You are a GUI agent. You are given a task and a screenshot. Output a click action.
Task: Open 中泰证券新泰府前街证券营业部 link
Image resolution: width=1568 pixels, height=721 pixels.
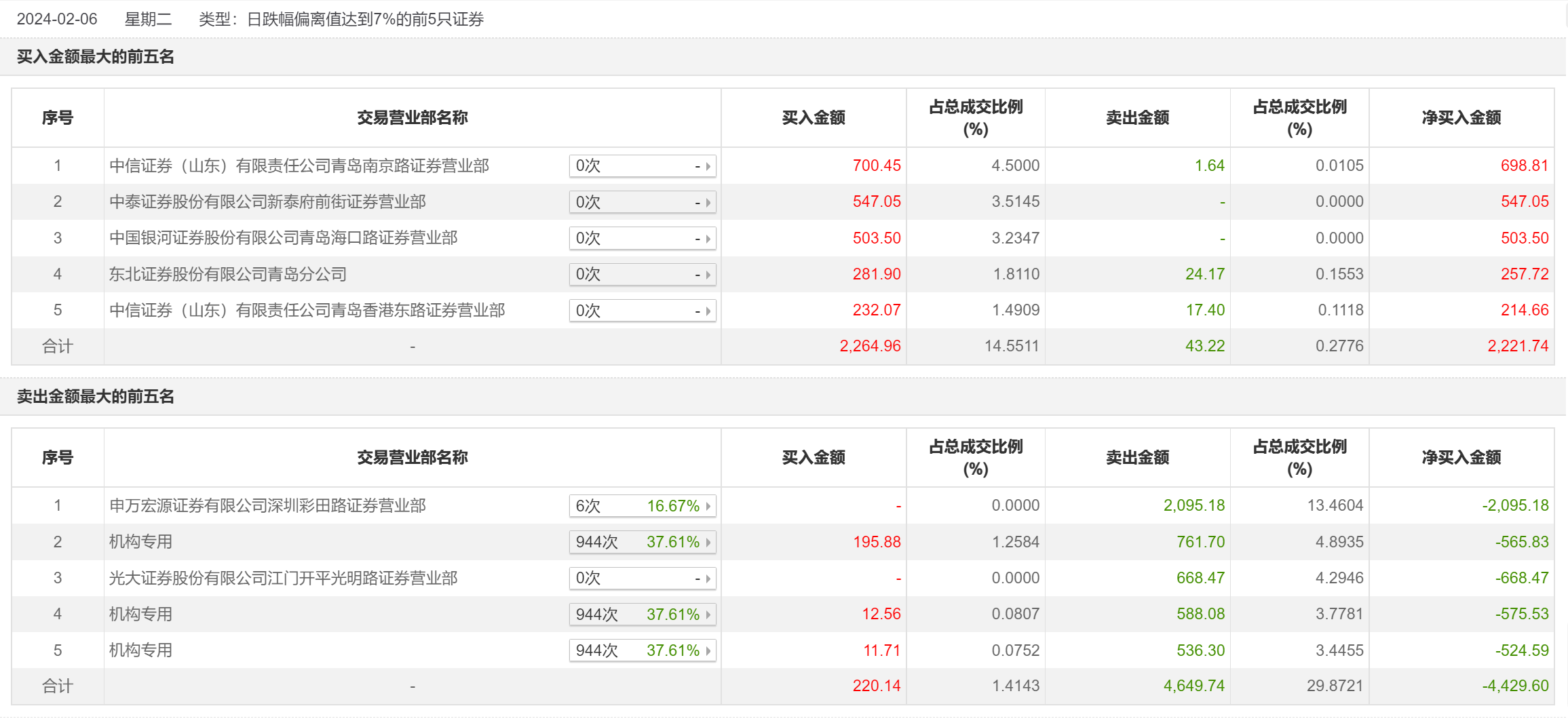click(x=267, y=202)
